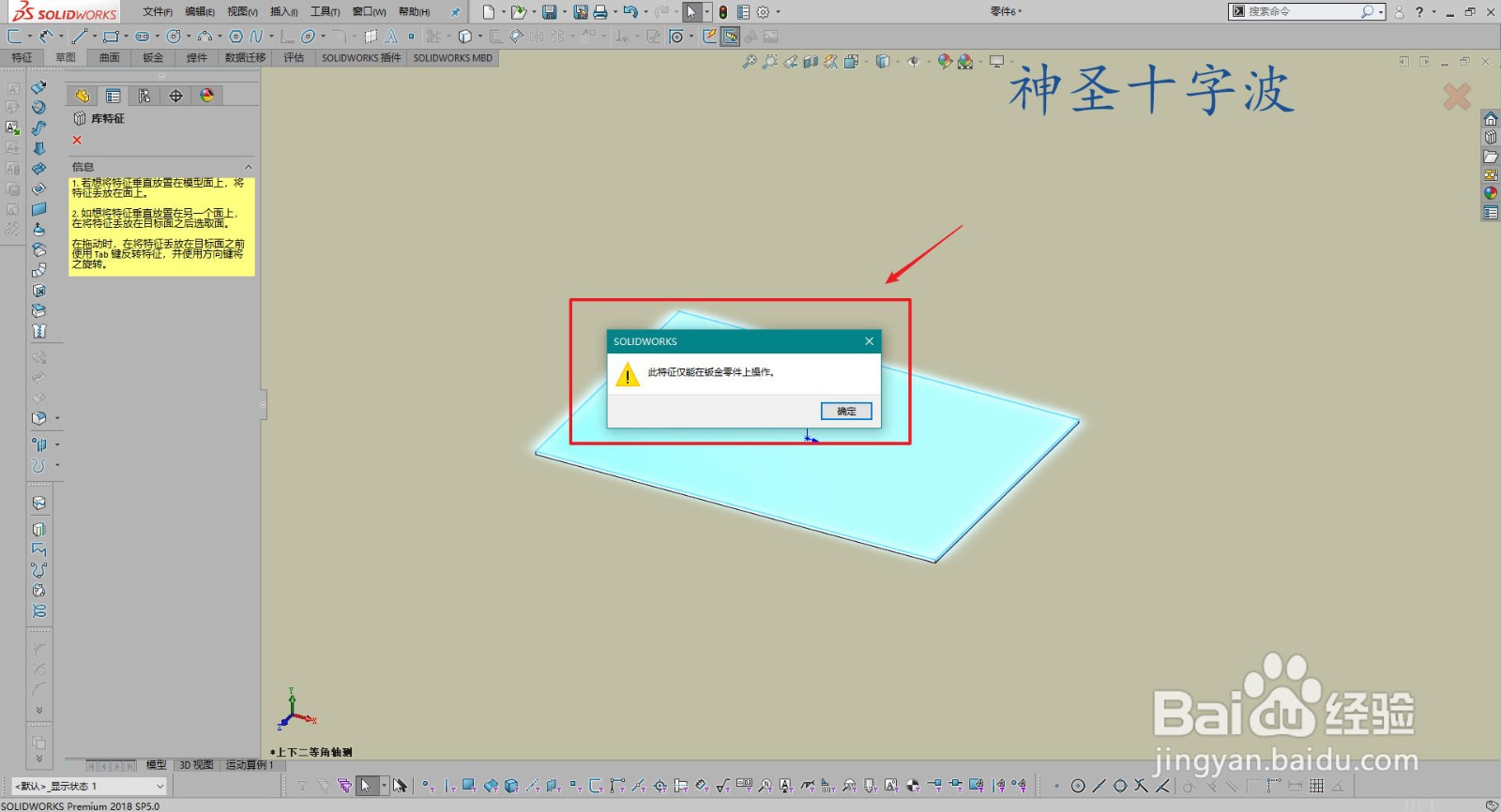Click the Zoom to Fit icon
The height and width of the screenshot is (812, 1501).
(x=749, y=62)
